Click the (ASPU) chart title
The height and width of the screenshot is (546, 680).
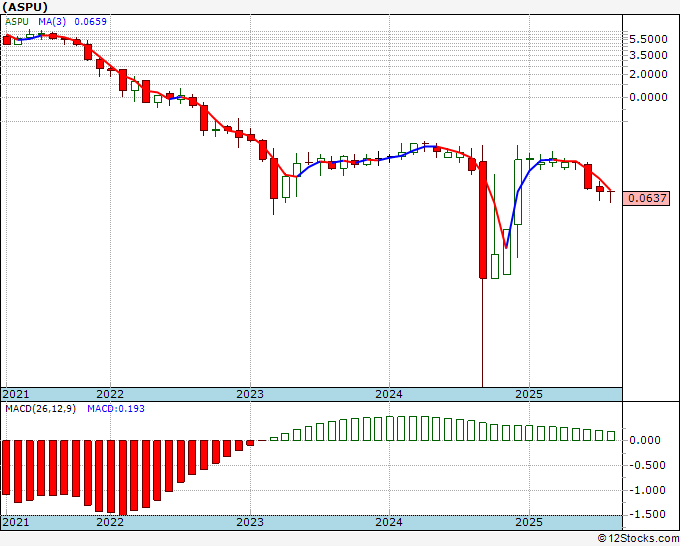coord(25,7)
